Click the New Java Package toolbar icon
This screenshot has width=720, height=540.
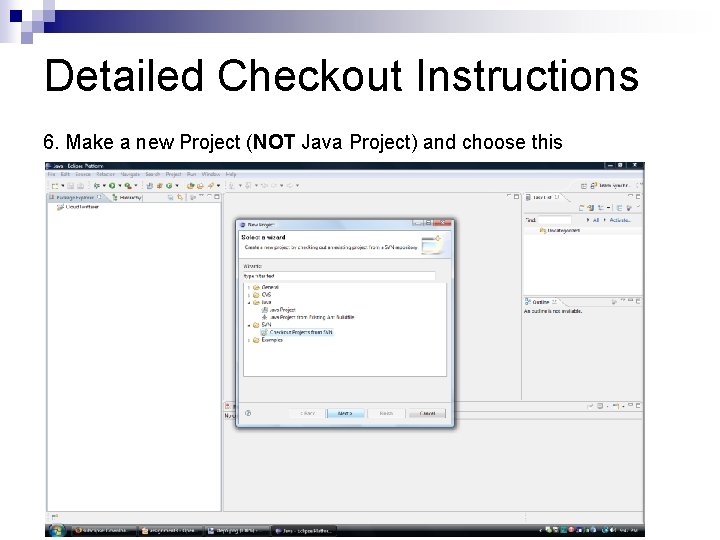tap(159, 186)
